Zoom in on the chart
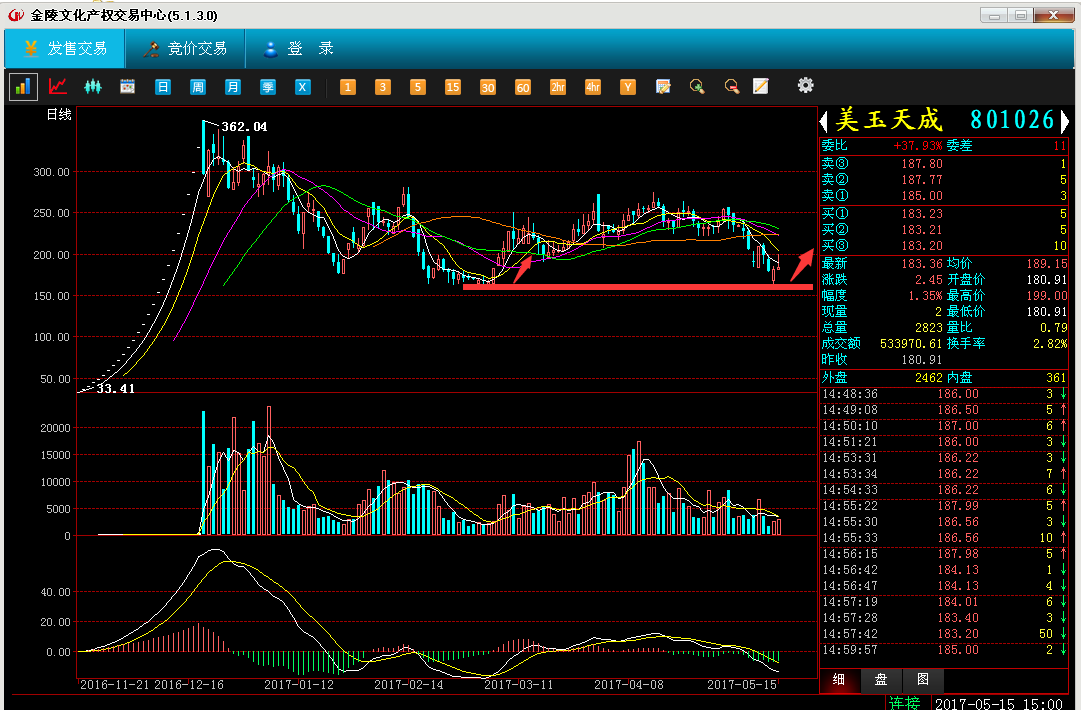Image resolution: width=1081 pixels, height=710 pixels. click(697, 86)
